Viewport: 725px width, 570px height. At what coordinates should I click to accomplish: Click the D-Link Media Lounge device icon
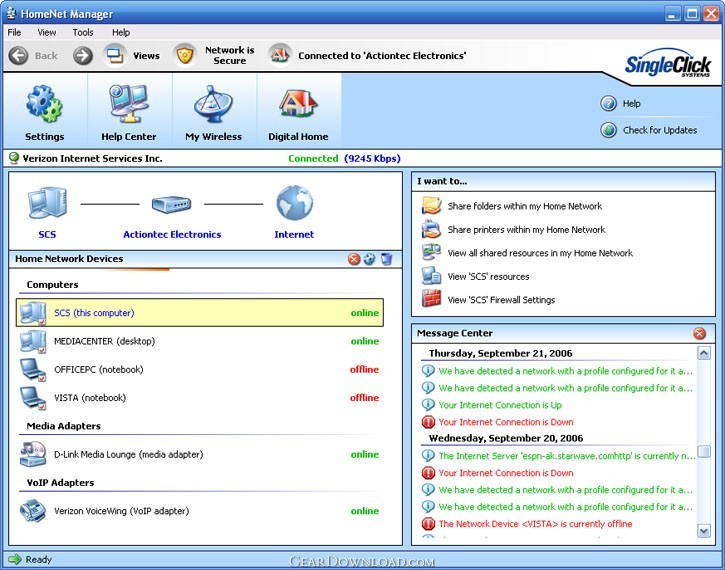pos(33,454)
